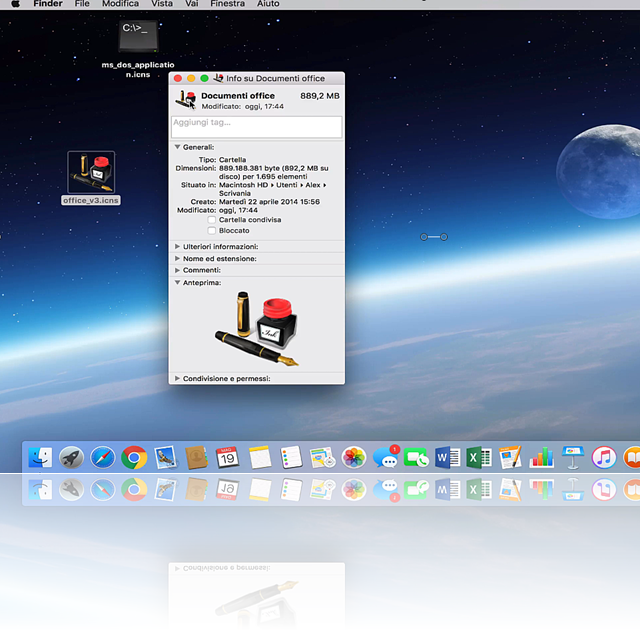Open the Finder menu
The height and width of the screenshot is (630, 640).
coord(48,4)
